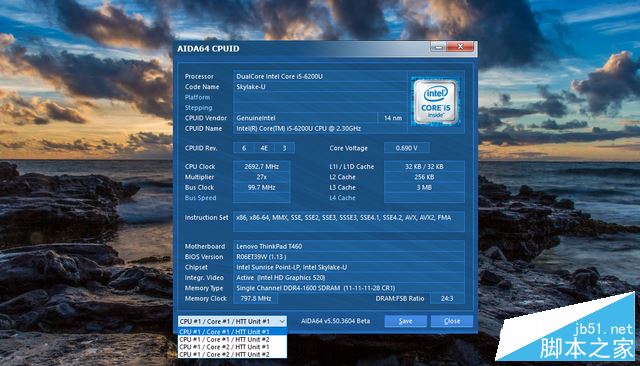Click the DRAM:FSB Ratio value 24:3
Viewport: 640px width, 366px height.
[447, 298]
